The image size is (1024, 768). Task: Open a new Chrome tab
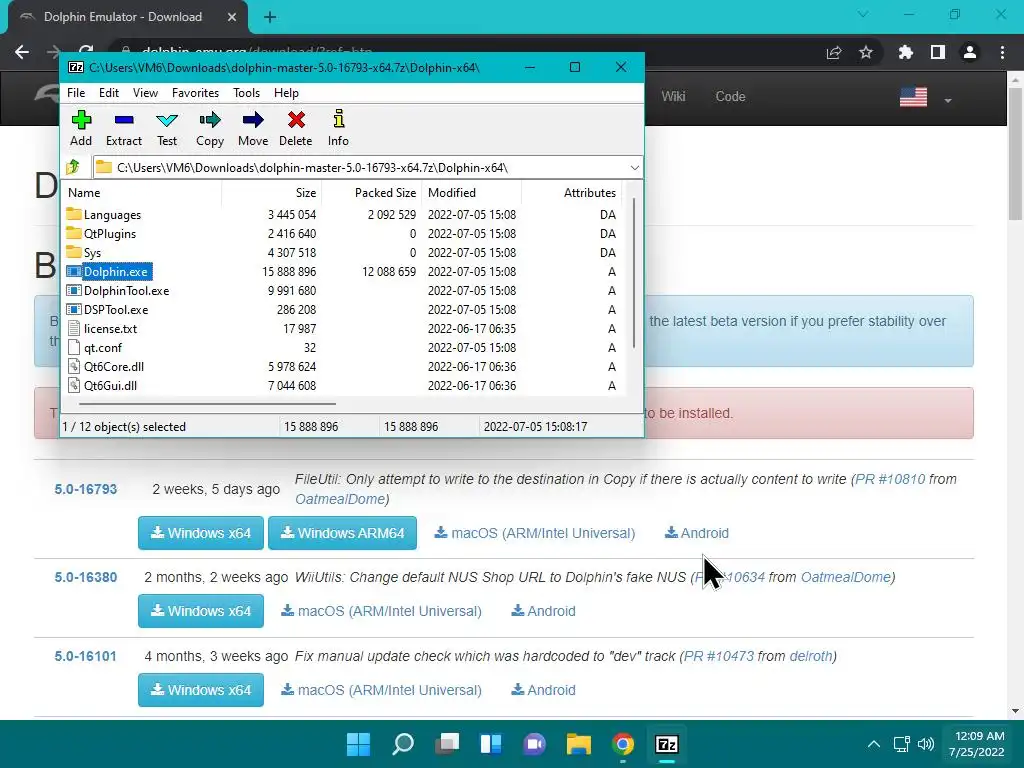tap(270, 17)
